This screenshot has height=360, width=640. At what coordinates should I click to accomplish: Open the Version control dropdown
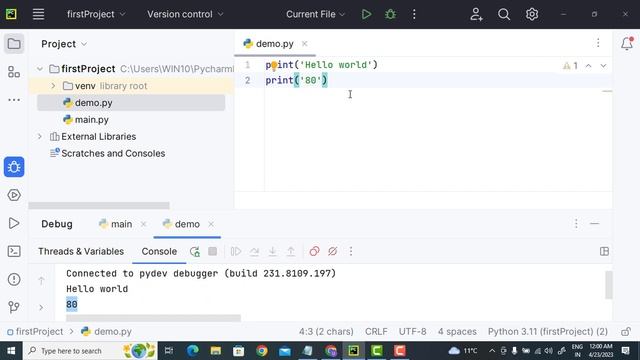185,14
